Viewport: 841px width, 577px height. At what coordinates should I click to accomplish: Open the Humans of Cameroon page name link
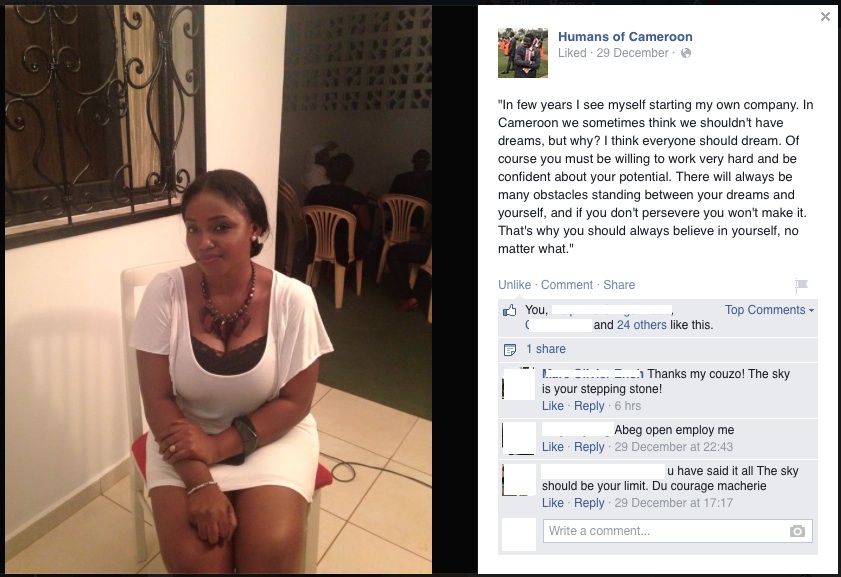click(x=625, y=36)
